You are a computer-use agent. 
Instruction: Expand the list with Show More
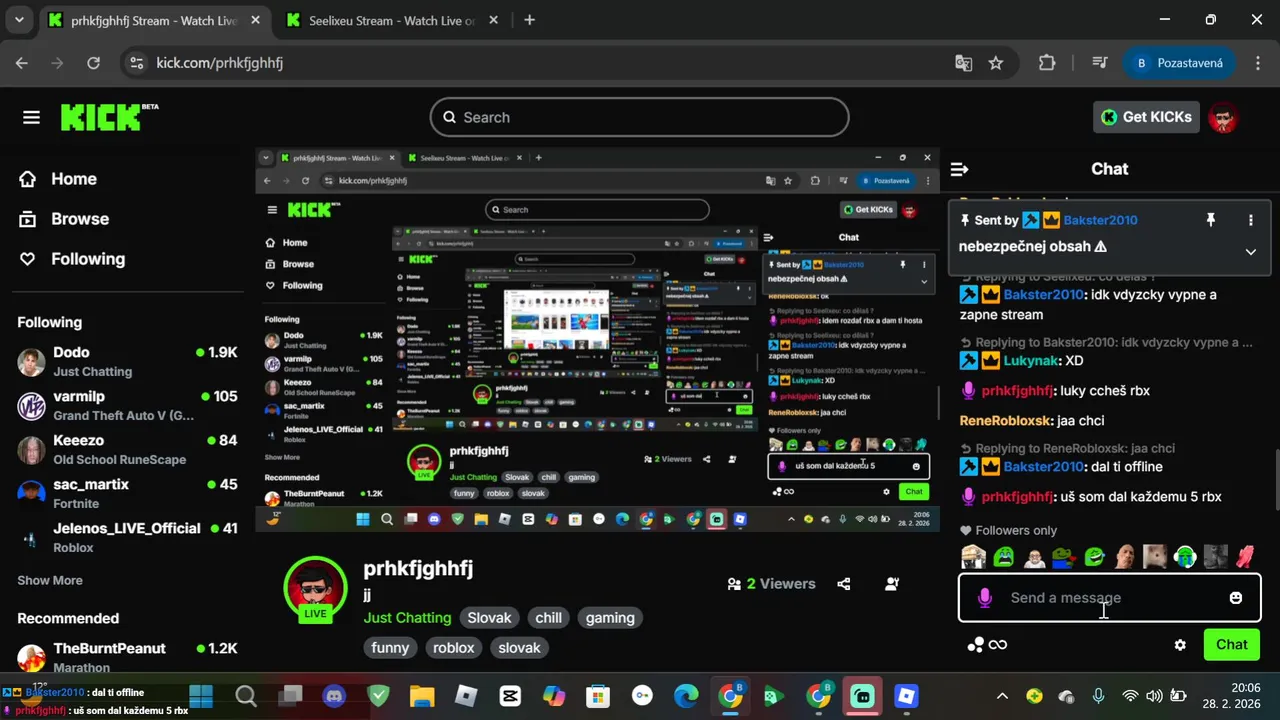tap(50, 580)
